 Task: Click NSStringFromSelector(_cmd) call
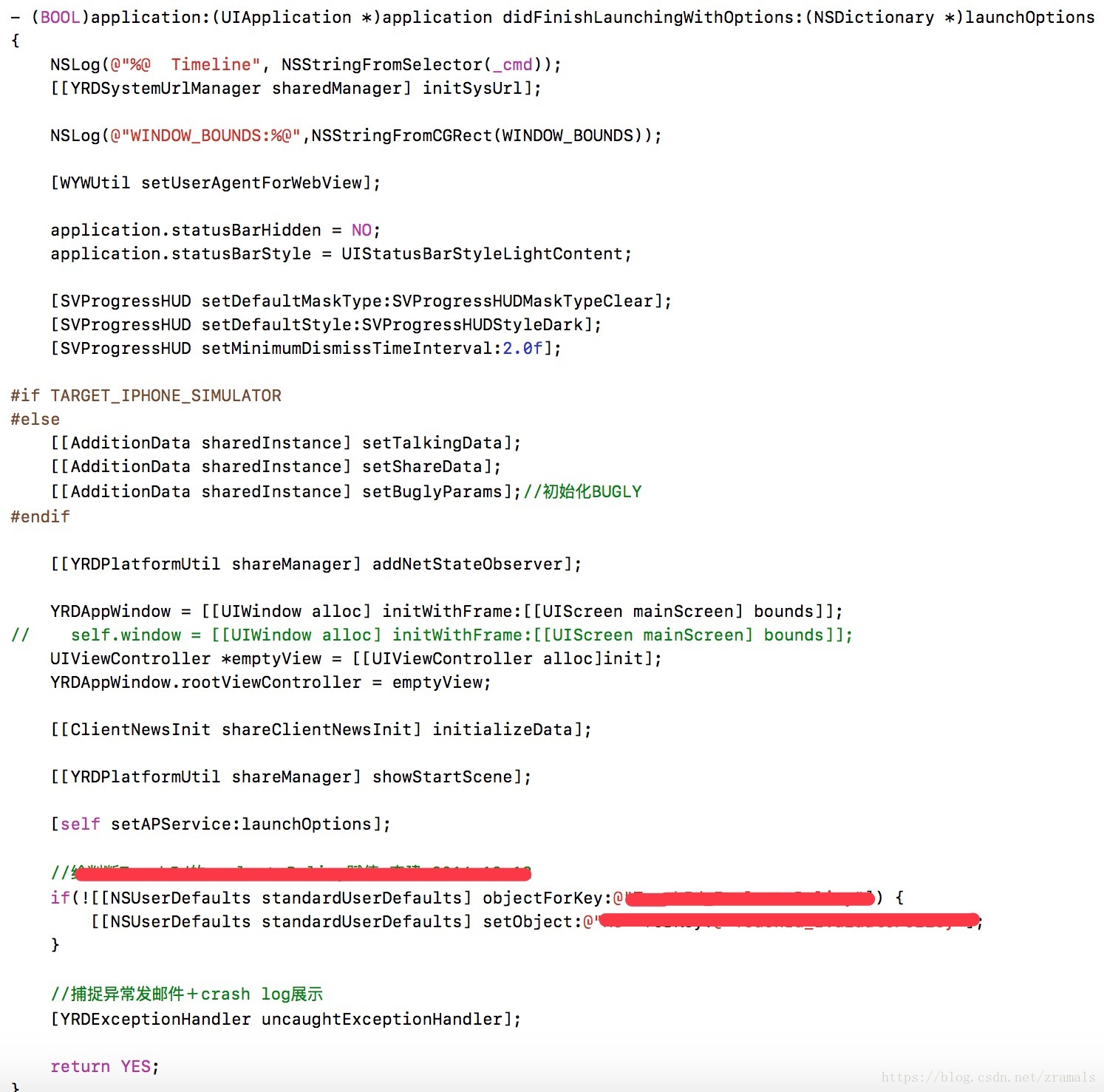pyautogui.click(x=416, y=65)
